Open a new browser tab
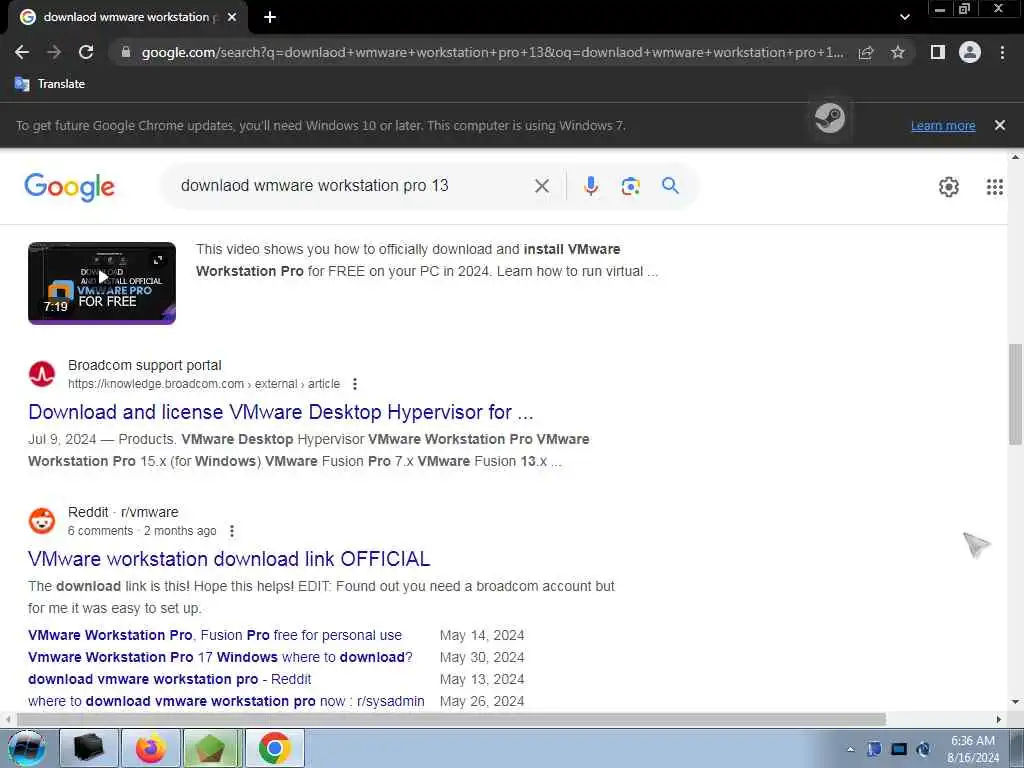The width and height of the screenshot is (1024, 768). pyautogui.click(x=270, y=17)
